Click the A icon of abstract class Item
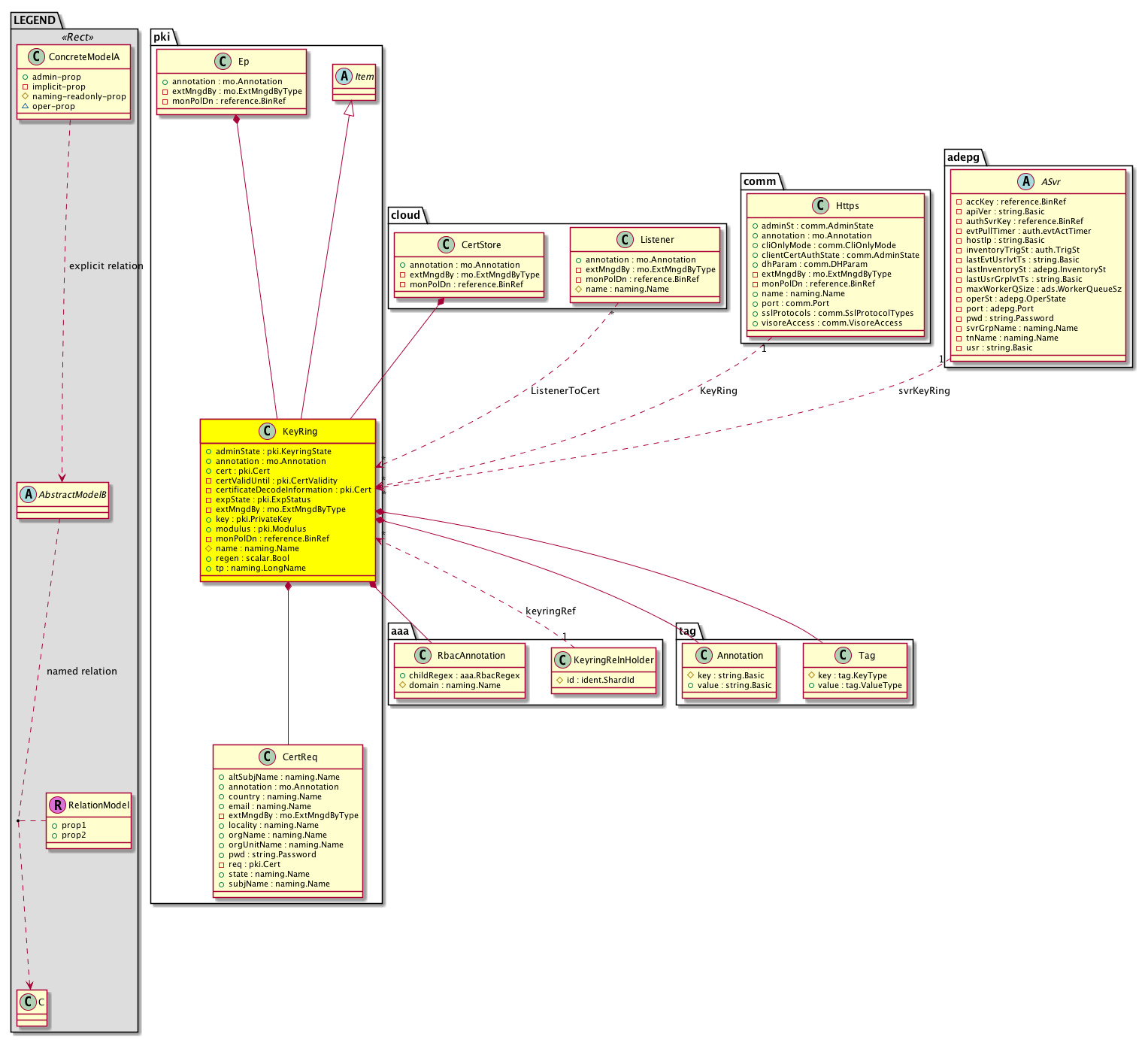The height and width of the screenshot is (1040, 1148). click(x=344, y=76)
